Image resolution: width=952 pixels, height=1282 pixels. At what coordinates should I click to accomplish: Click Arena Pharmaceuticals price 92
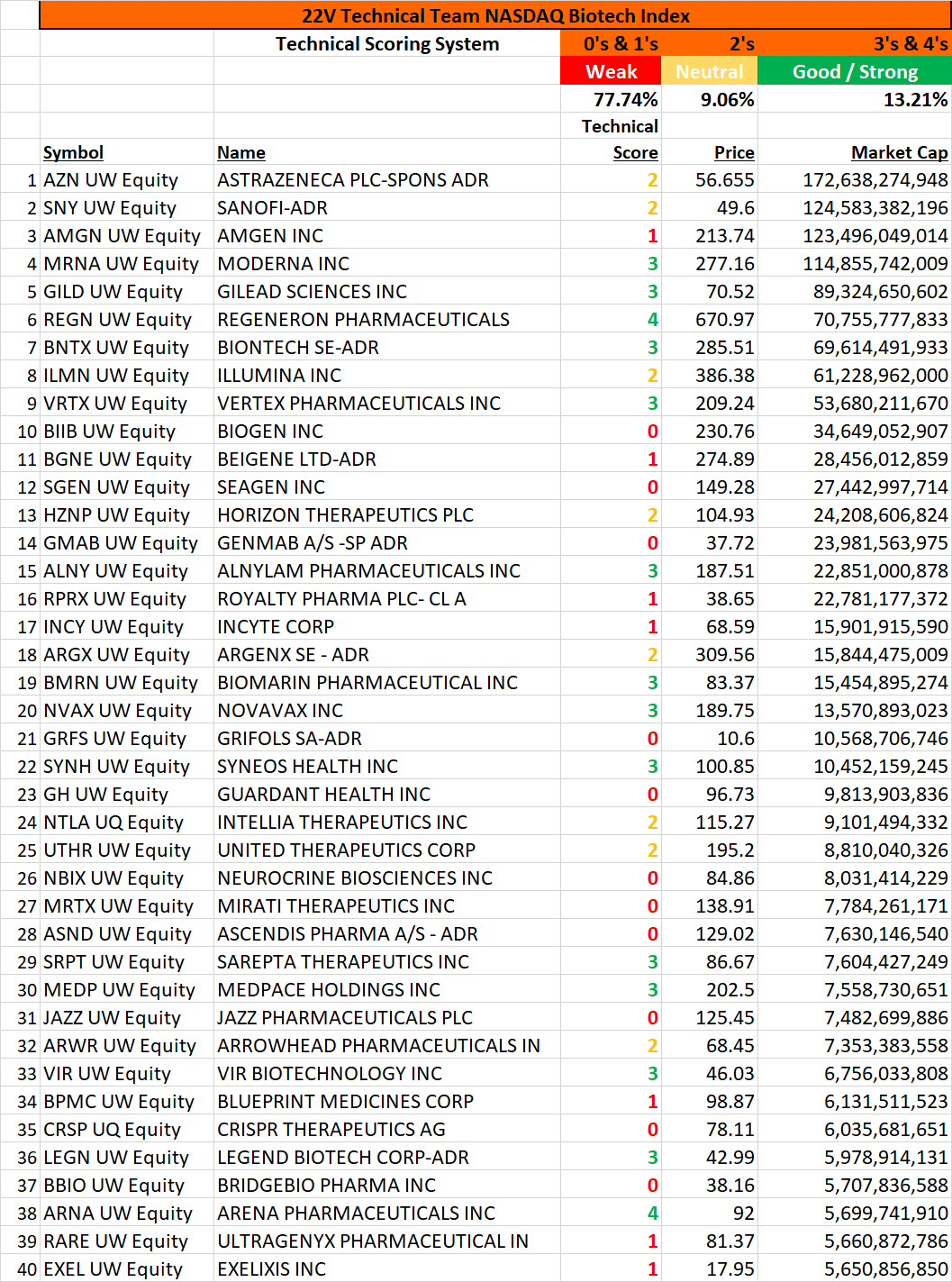(x=710, y=1214)
